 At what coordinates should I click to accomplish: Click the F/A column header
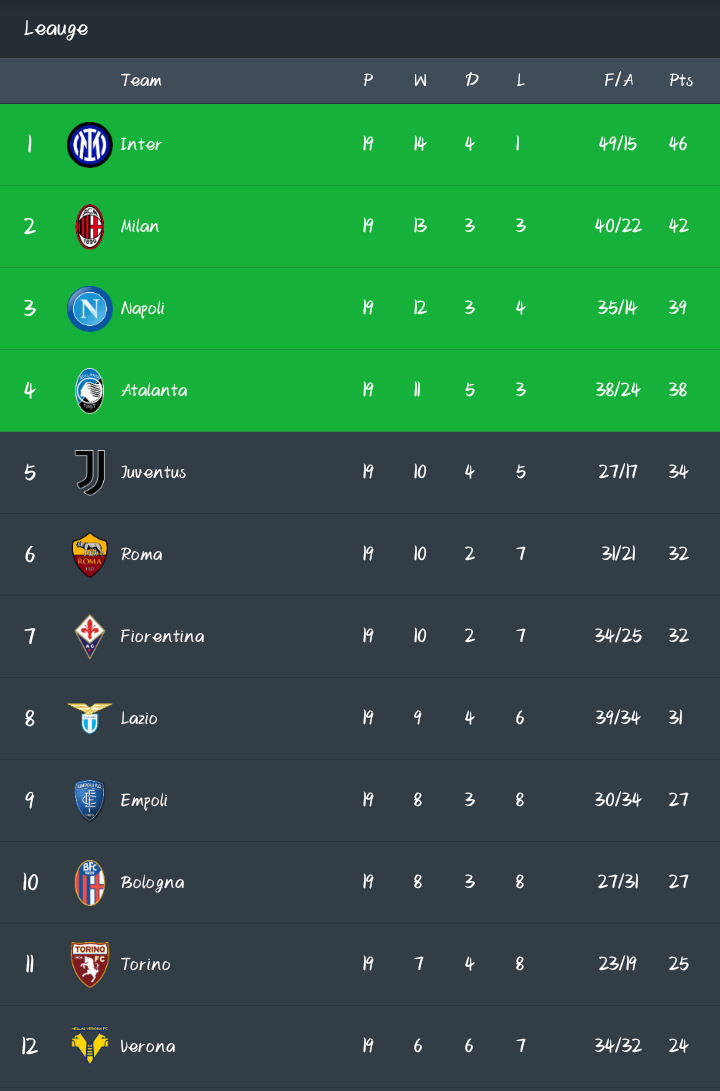click(x=618, y=81)
